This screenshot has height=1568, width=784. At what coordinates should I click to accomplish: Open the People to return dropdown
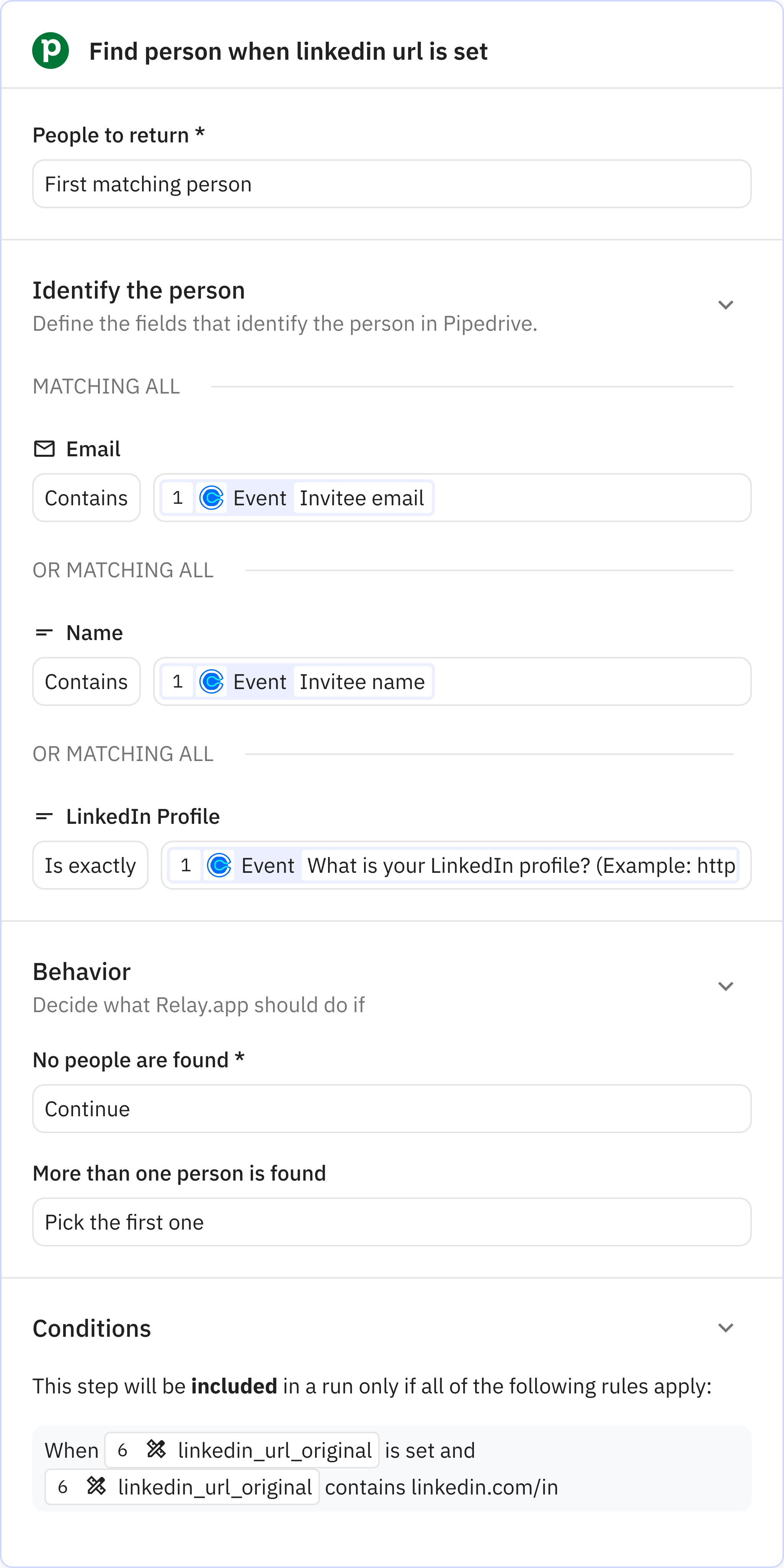(391, 184)
